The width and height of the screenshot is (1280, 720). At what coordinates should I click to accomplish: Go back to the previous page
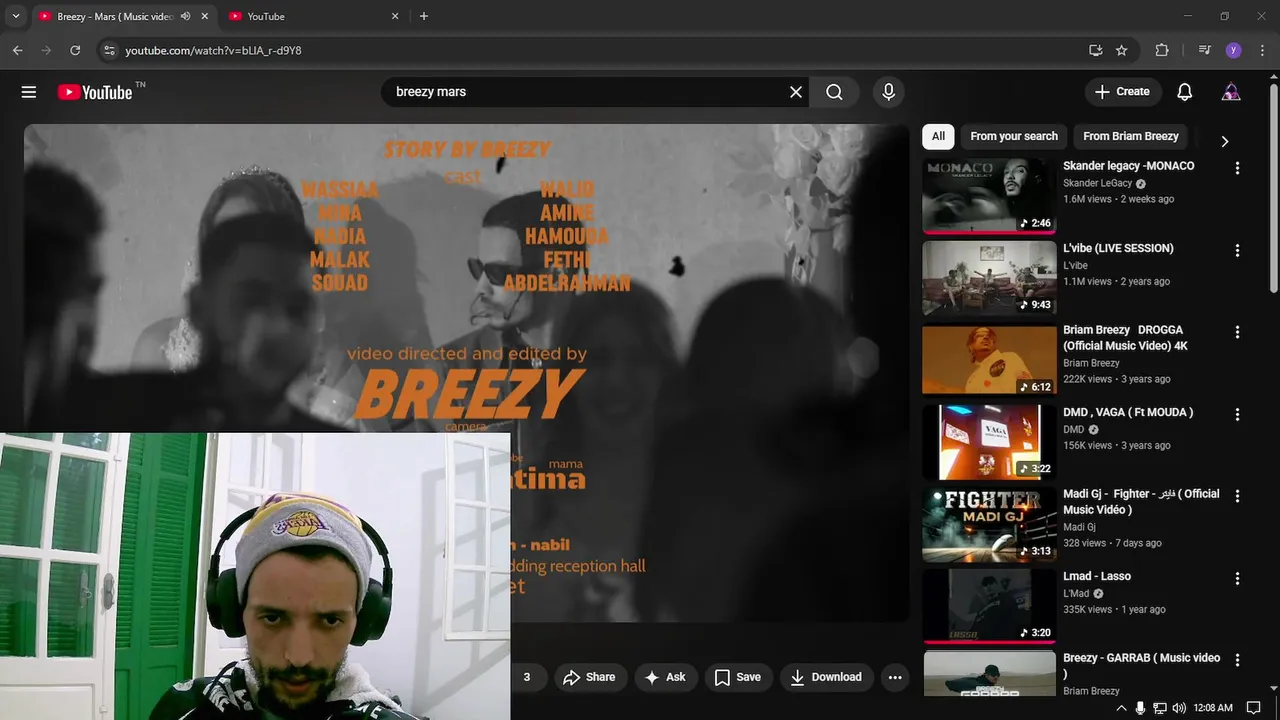18,50
